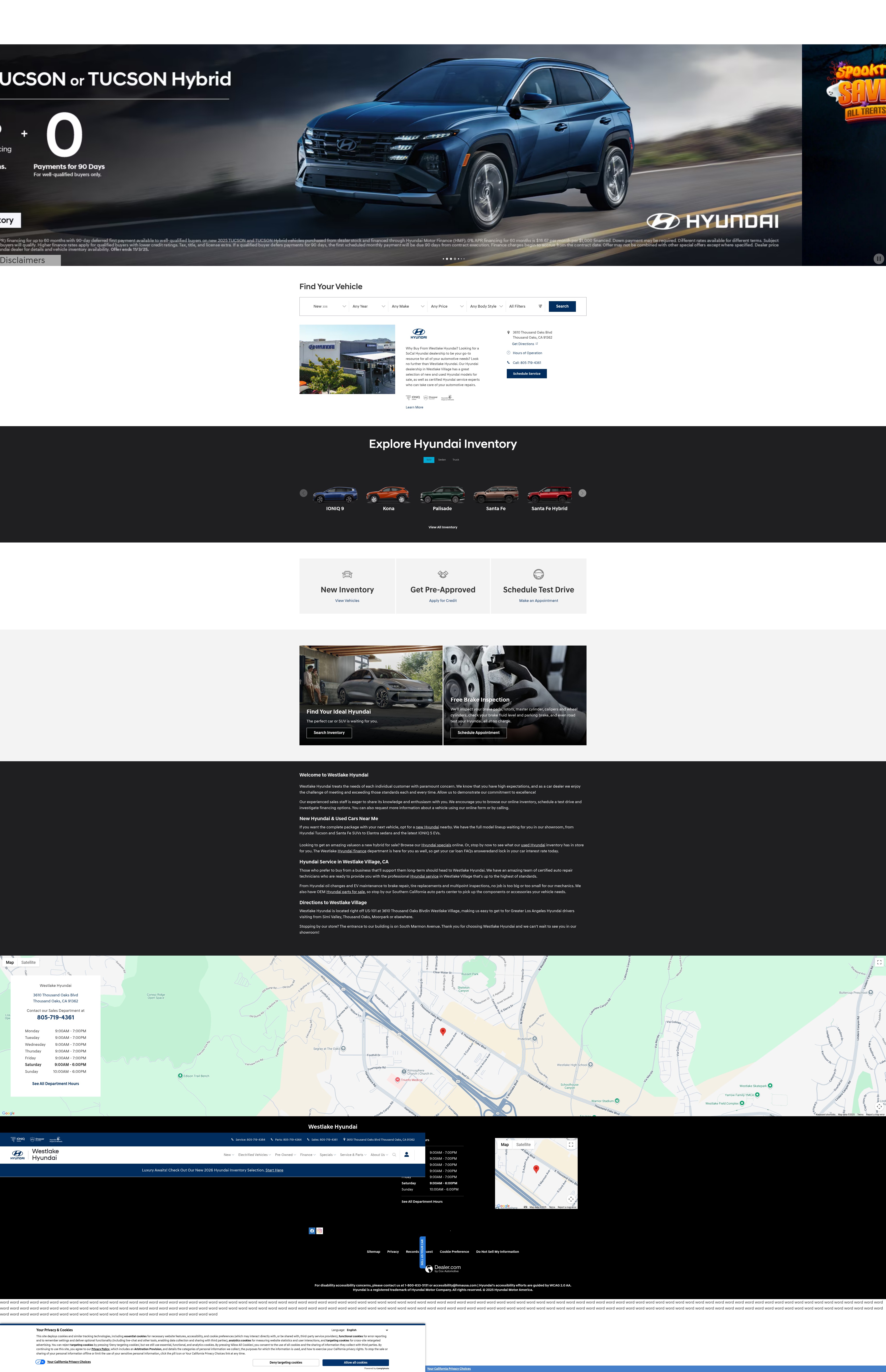Open the View All Inventory link
The height and width of the screenshot is (1372, 886).
click(x=443, y=527)
